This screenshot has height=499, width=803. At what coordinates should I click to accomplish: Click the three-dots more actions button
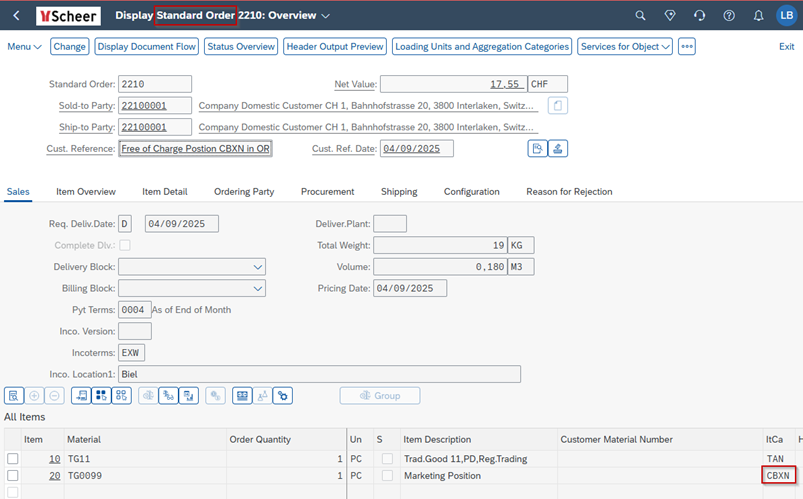687,47
